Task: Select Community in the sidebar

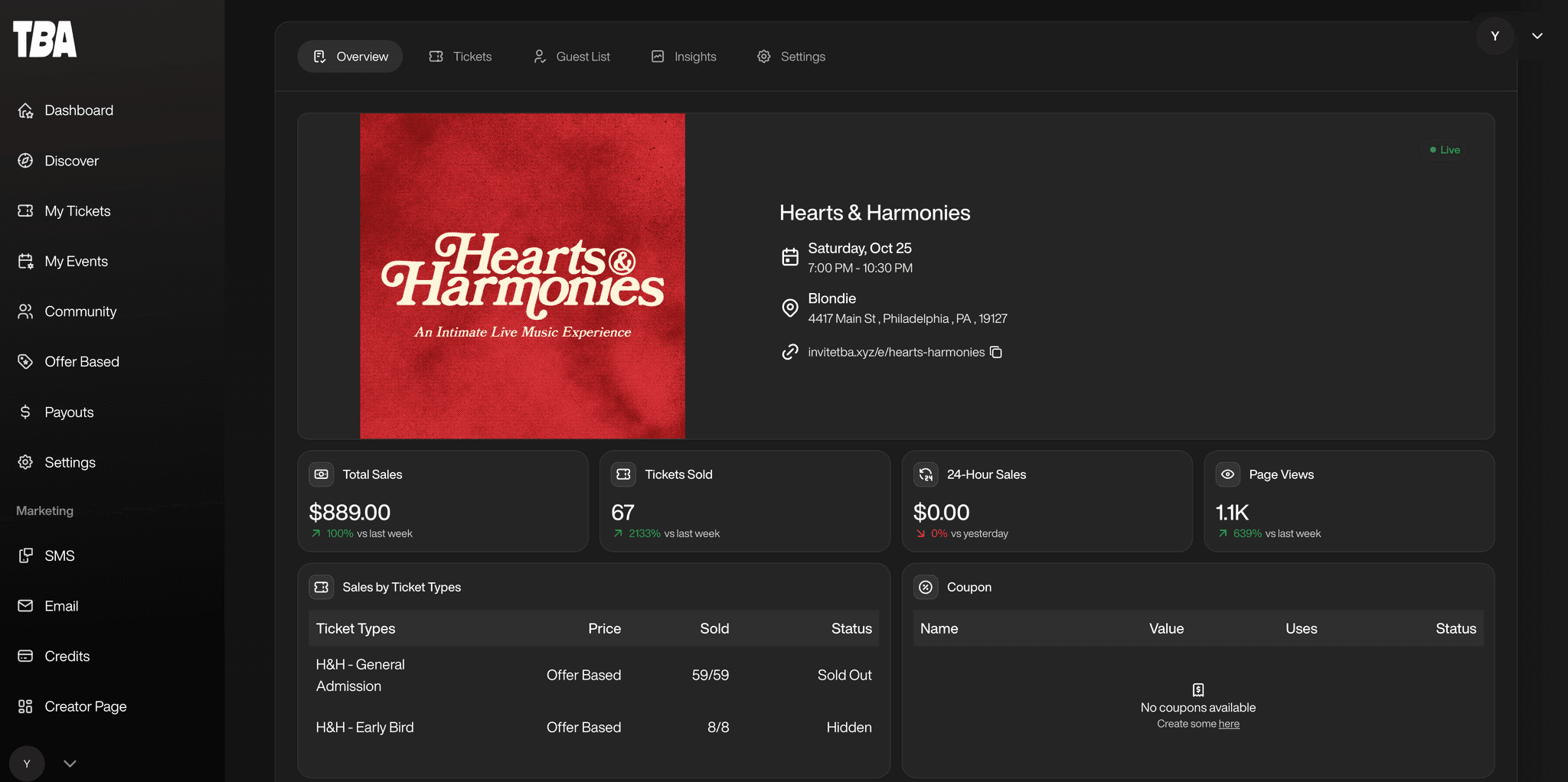Action: click(67, 311)
